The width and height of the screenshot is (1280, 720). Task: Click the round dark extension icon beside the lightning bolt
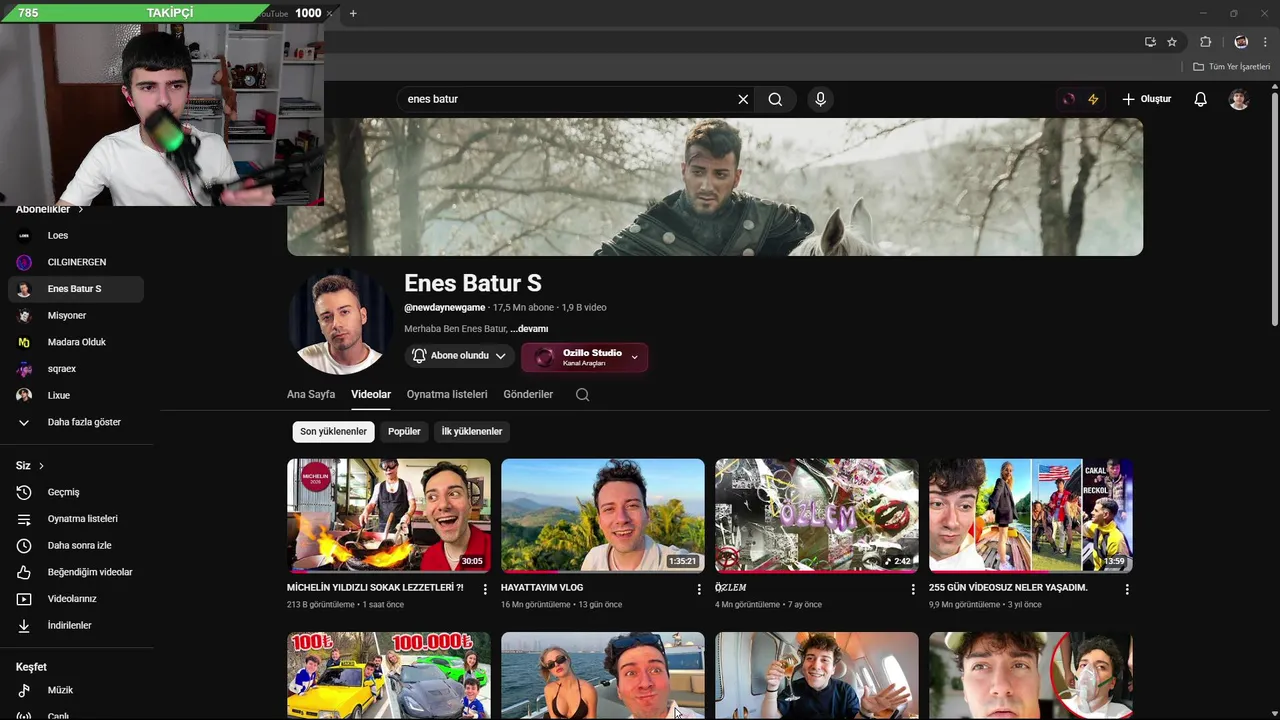[x=1069, y=99]
